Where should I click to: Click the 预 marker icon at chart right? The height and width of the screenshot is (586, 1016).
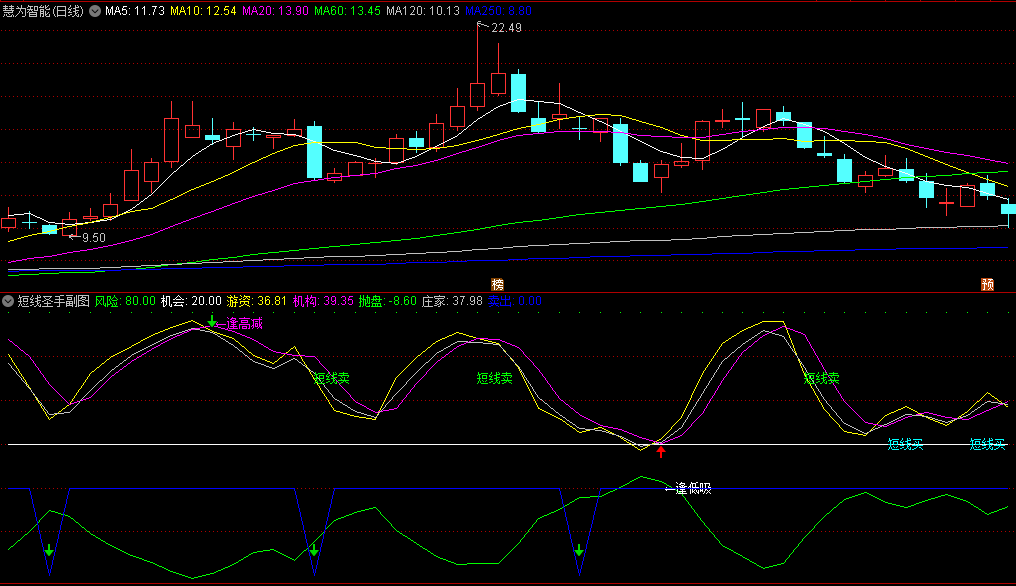coord(987,283)
